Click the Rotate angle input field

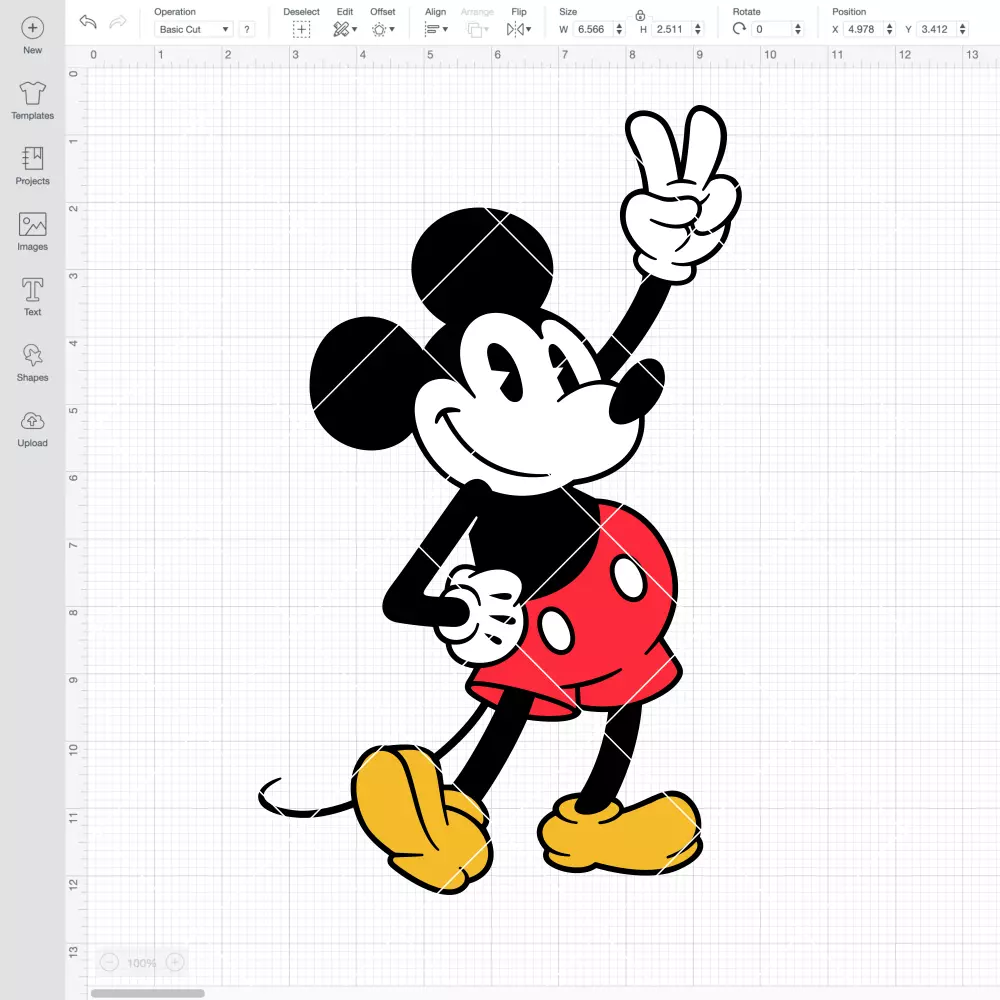772,29
